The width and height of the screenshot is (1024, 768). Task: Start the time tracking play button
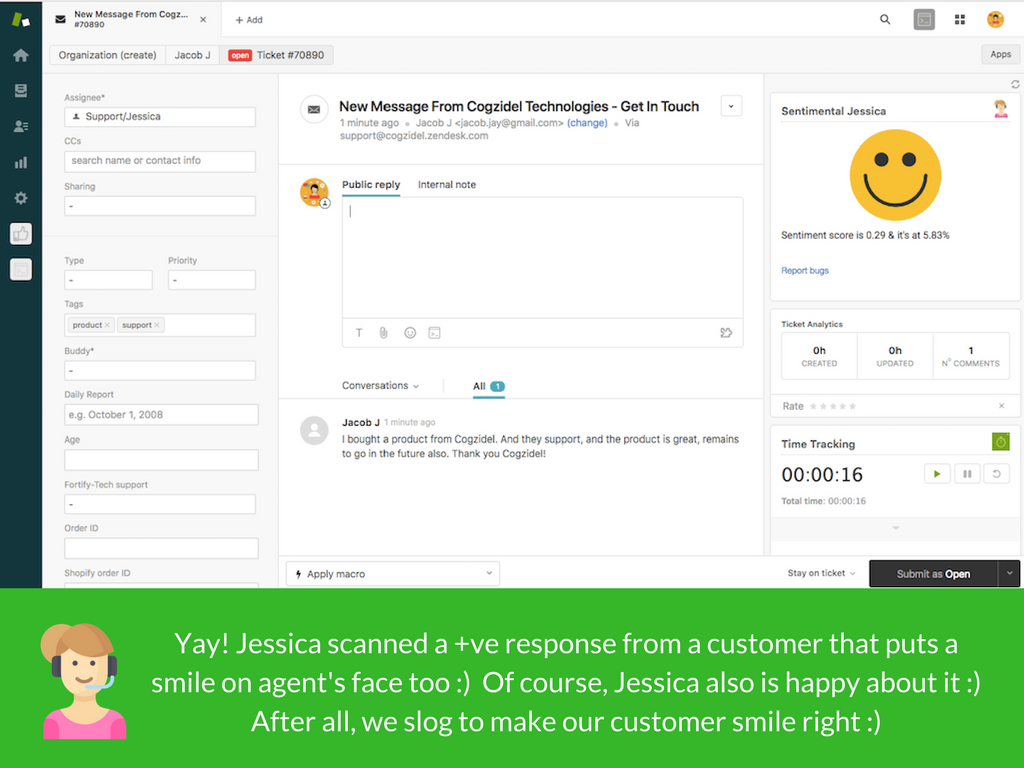click(936, 474)
